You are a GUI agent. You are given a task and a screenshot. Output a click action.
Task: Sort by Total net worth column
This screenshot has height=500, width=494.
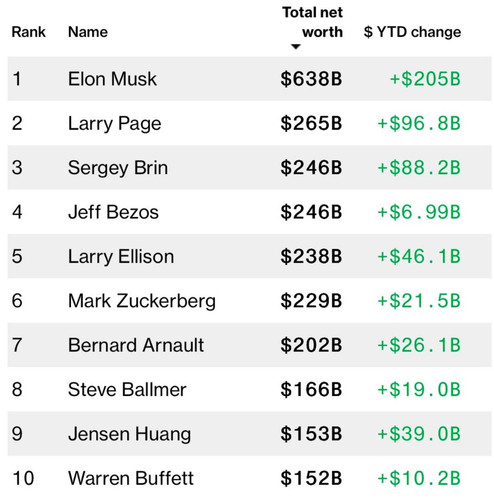point(312,22)
